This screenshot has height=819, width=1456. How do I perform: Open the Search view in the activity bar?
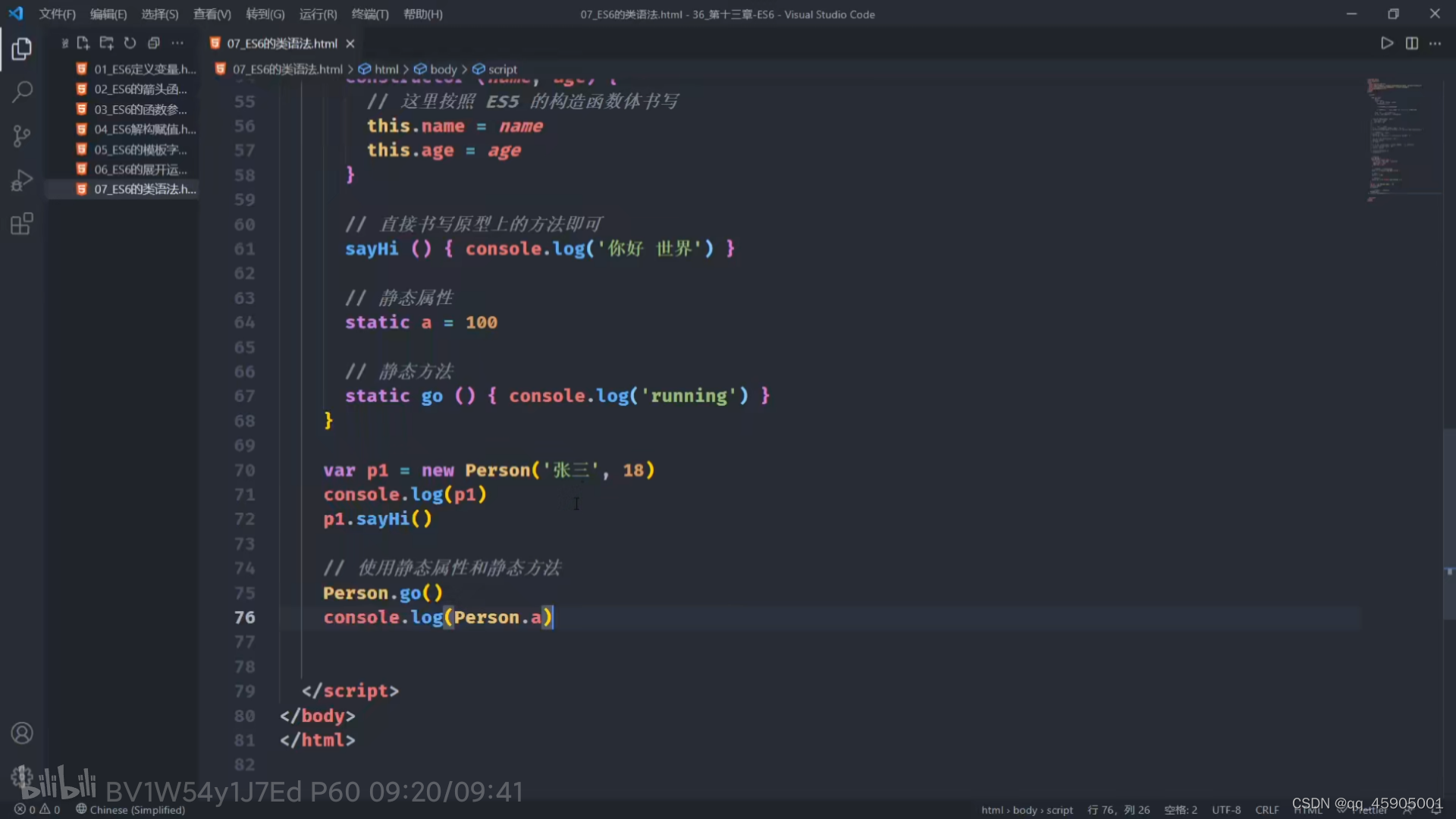pyautogui.click(x=21, y=93)
